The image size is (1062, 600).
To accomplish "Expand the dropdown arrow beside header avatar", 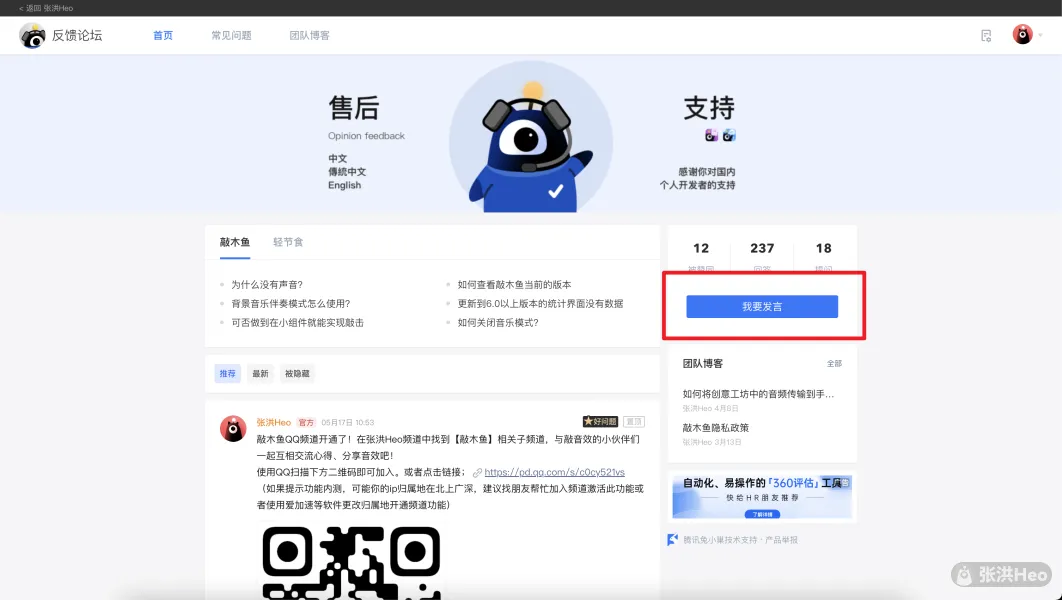I will point(1040,35).
